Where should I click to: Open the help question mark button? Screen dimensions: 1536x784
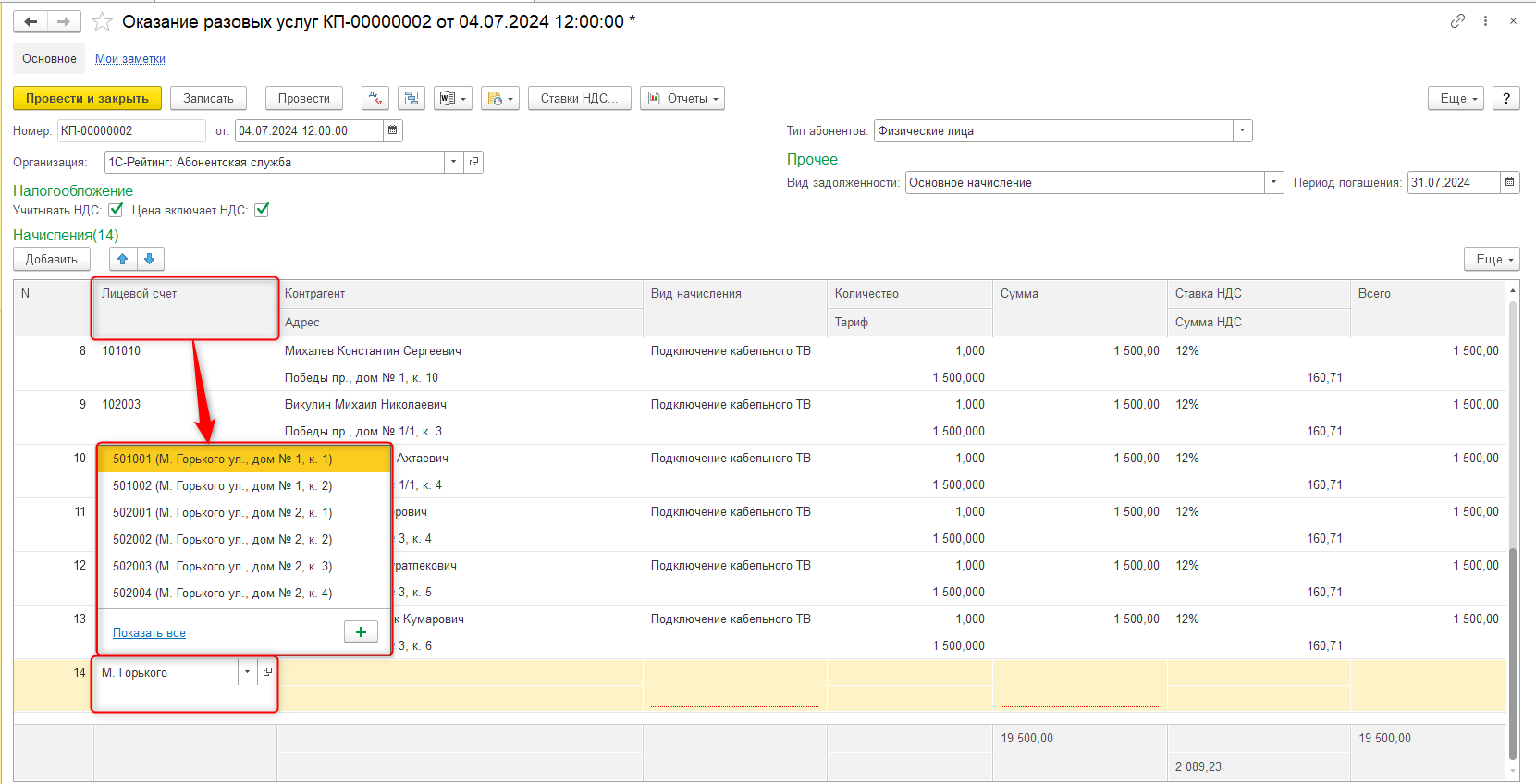[1506, 98]
